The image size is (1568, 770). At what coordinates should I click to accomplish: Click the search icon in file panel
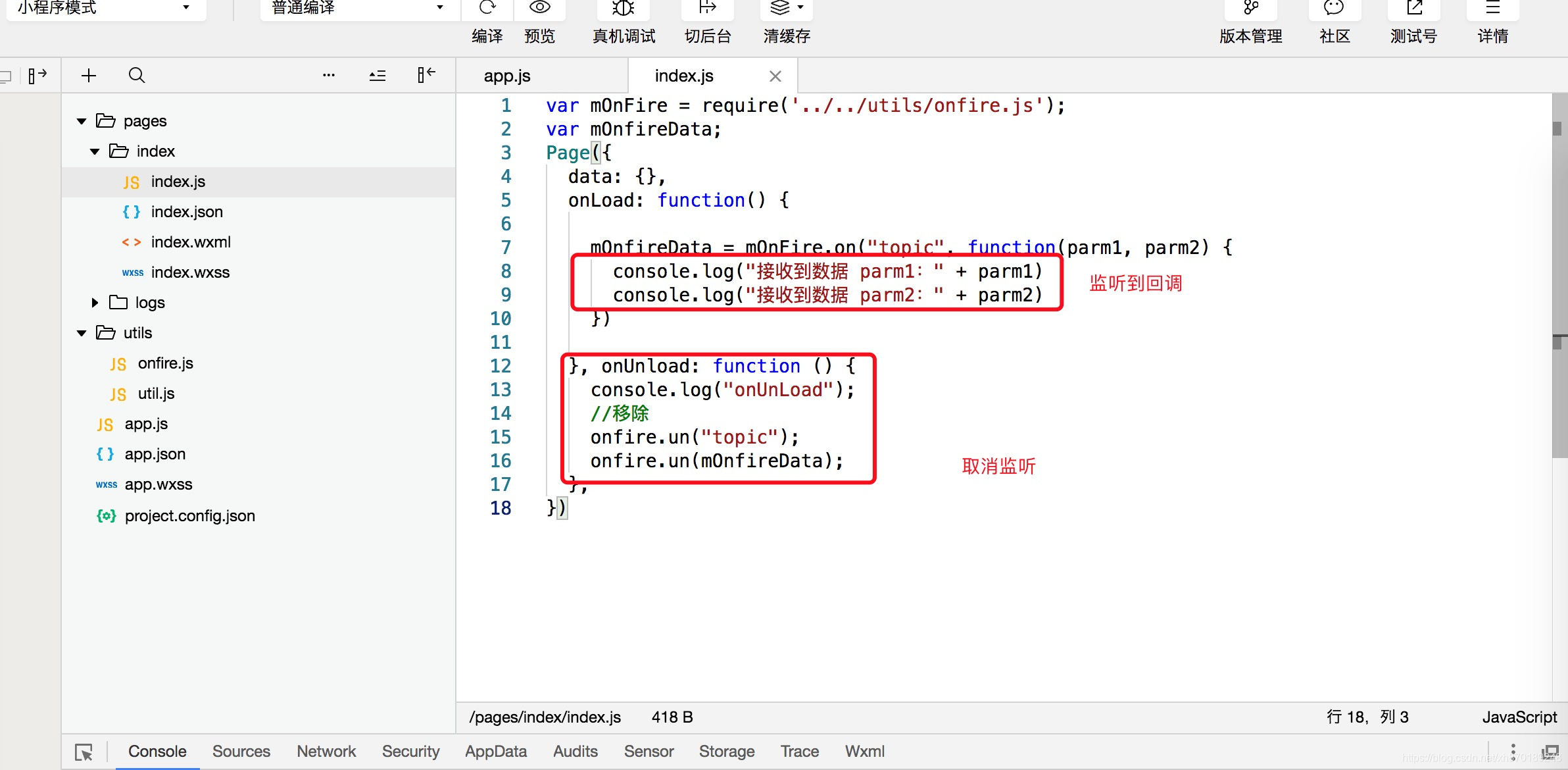click(x=136, y=76)
